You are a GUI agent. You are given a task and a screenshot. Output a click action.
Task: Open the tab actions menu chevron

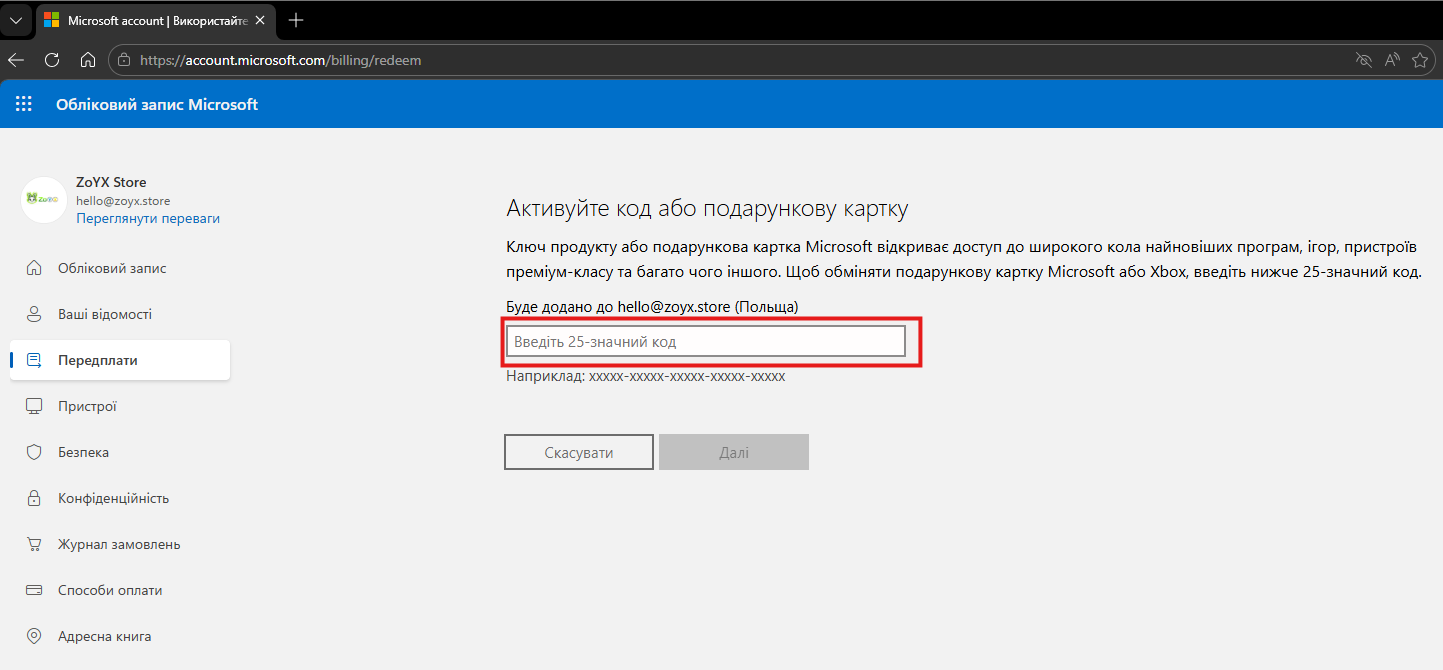point(15,20)
